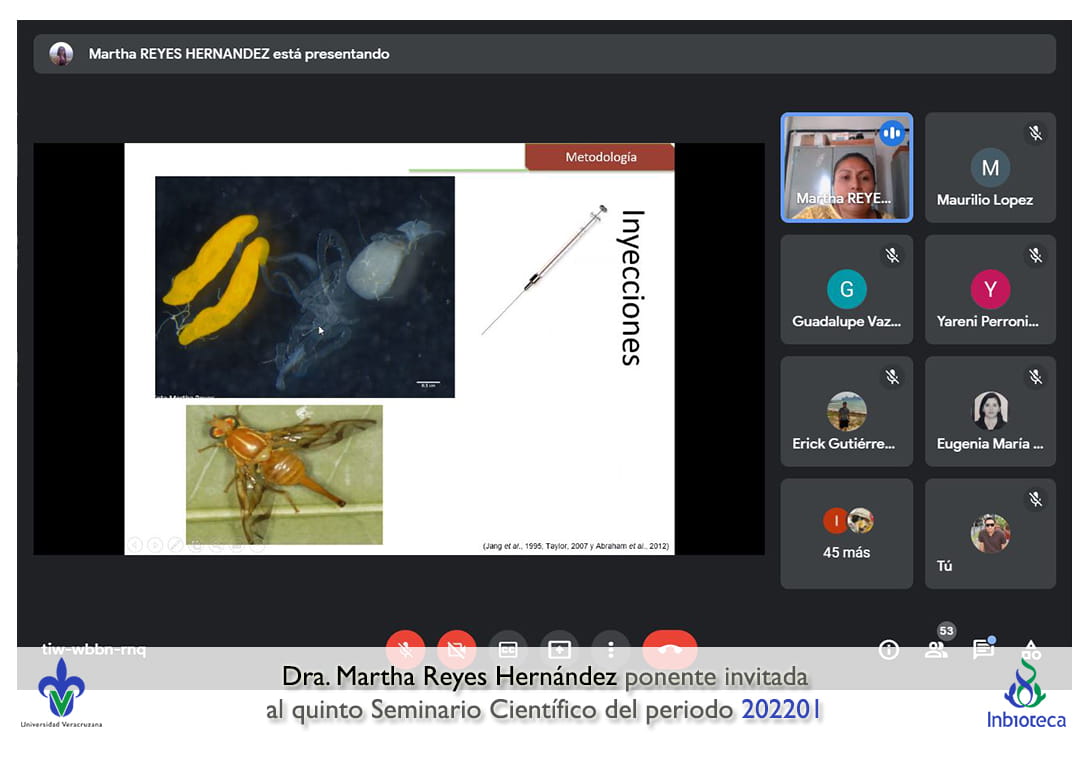Unmute the microphone in the call controls

point(405,649)
